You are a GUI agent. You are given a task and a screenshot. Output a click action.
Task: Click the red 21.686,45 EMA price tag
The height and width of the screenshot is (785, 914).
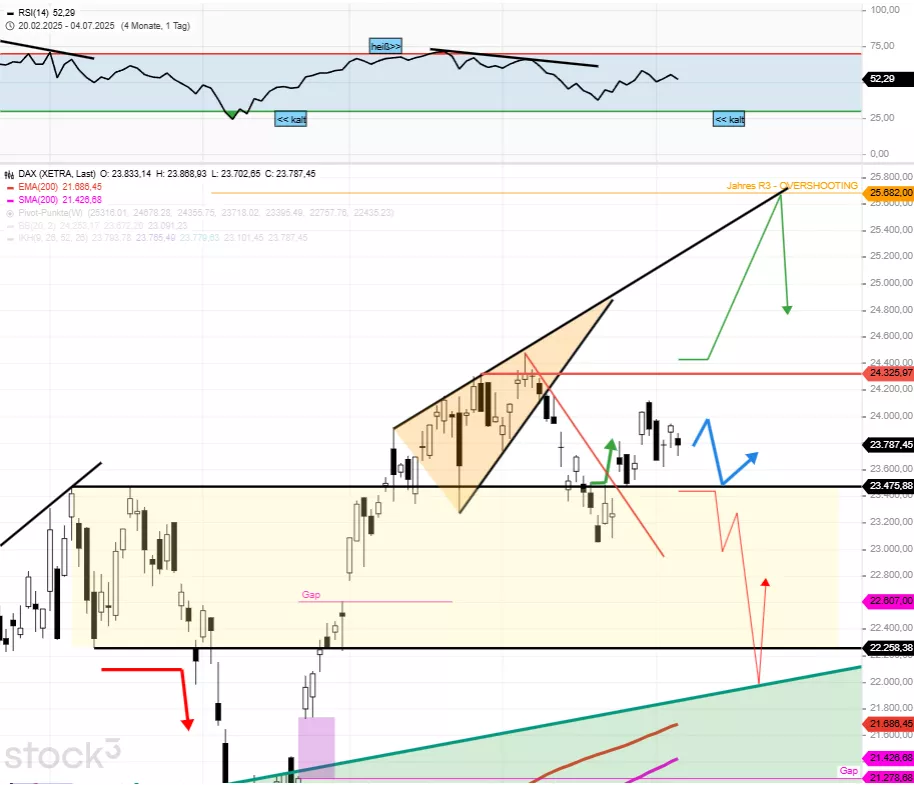pos(890,724)
